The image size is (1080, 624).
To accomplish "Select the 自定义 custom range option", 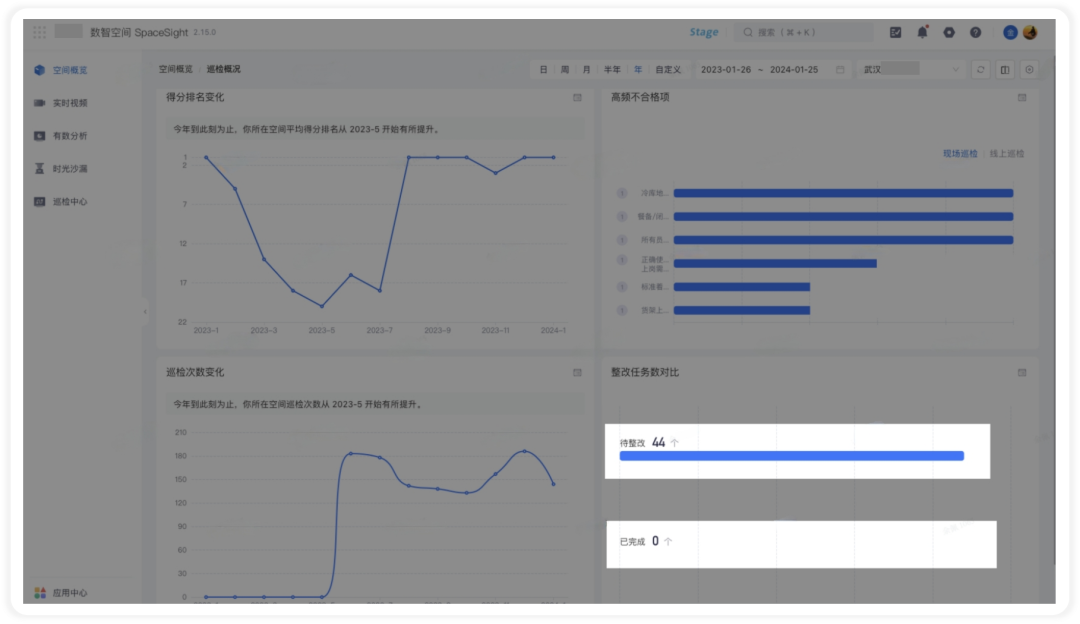I will point(667,70).
